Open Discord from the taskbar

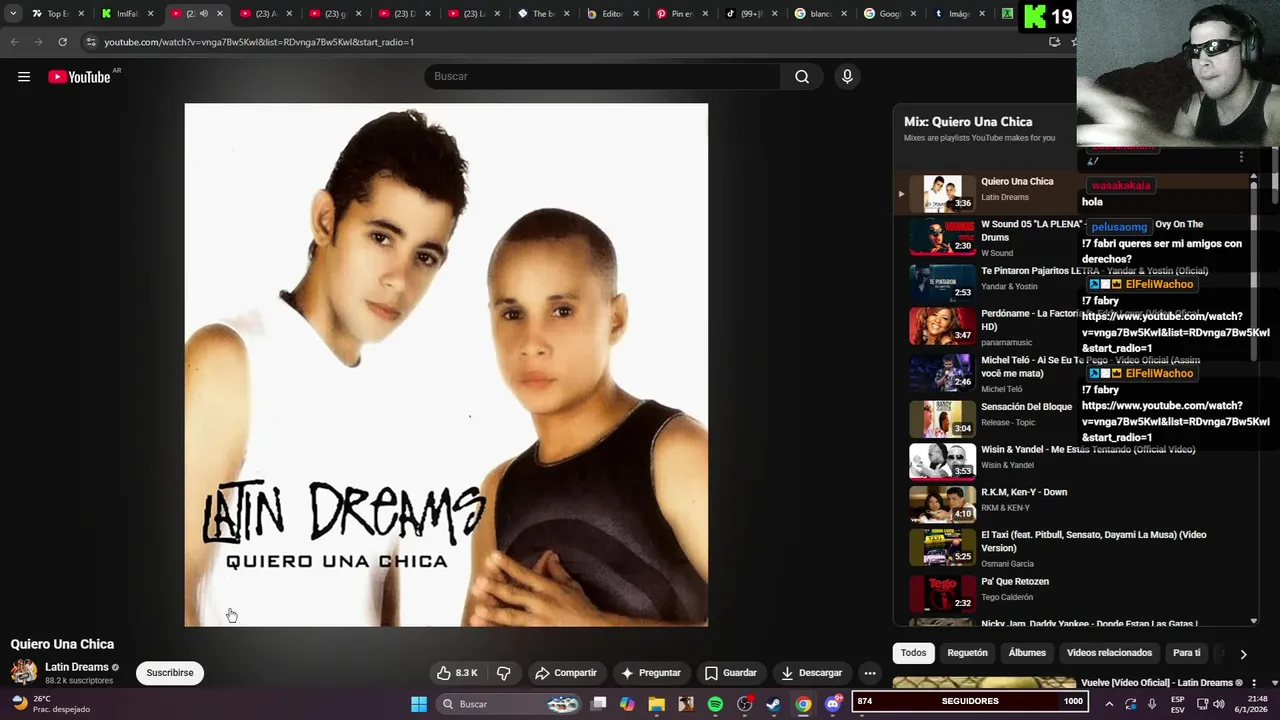pyautogui.click(x=832, y=704)
